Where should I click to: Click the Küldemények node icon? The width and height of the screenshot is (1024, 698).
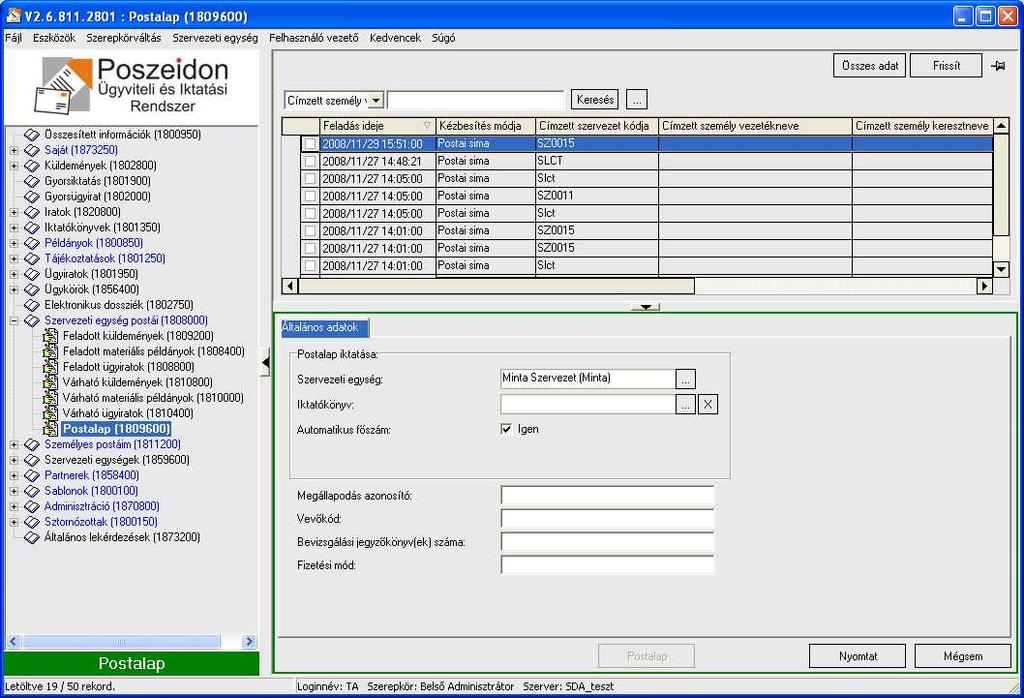tap(32, 166)
